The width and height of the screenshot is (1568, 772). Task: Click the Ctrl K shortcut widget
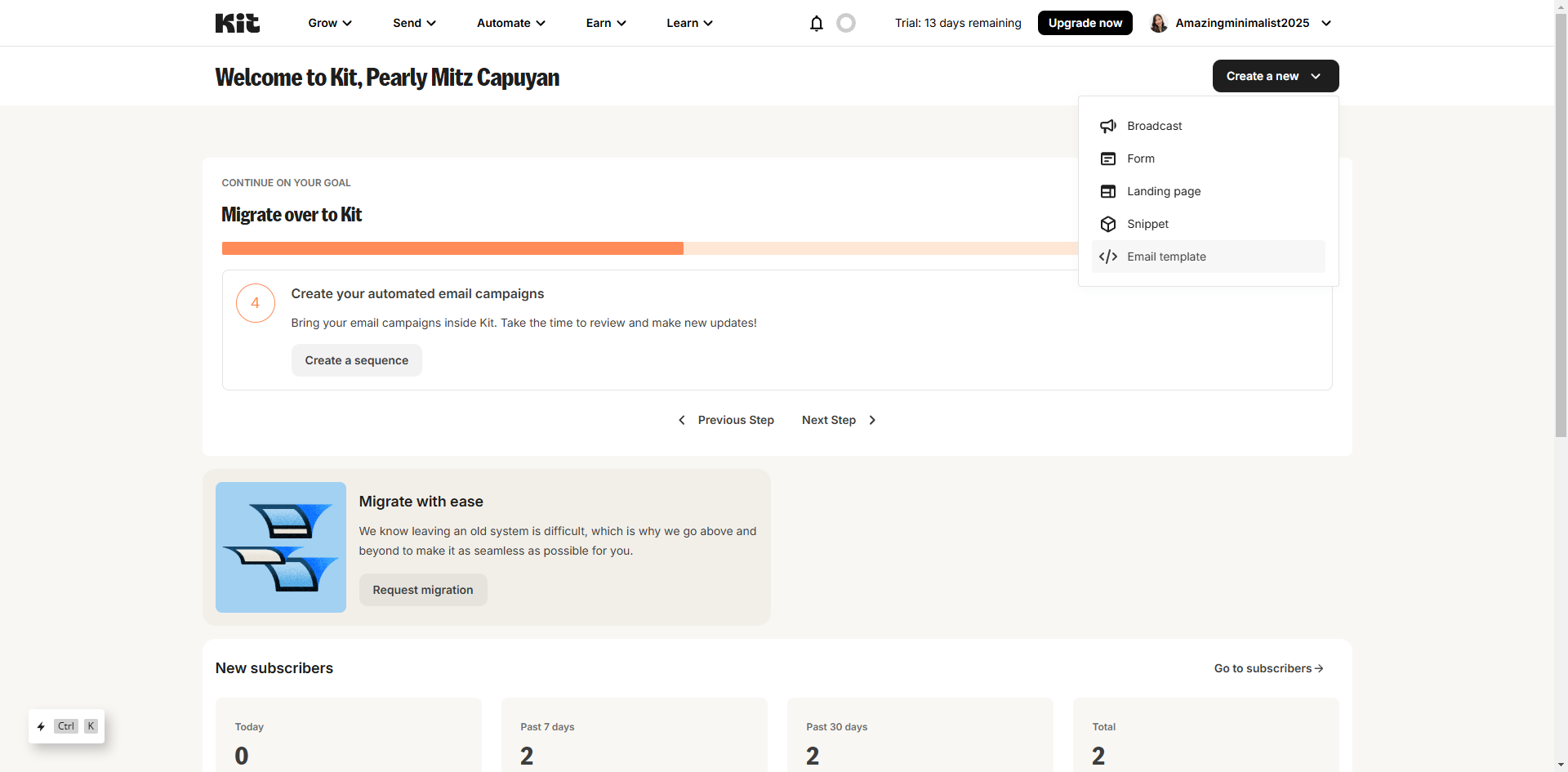(x=66, y=726)
